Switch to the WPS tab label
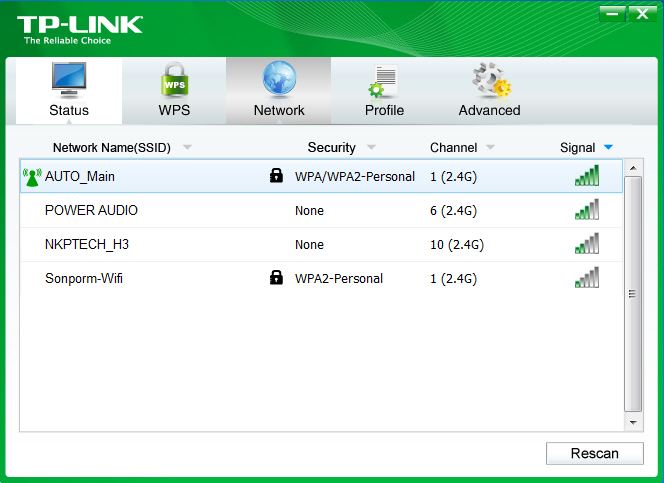Viewport: 664px width, 483px height. (174, 110)
